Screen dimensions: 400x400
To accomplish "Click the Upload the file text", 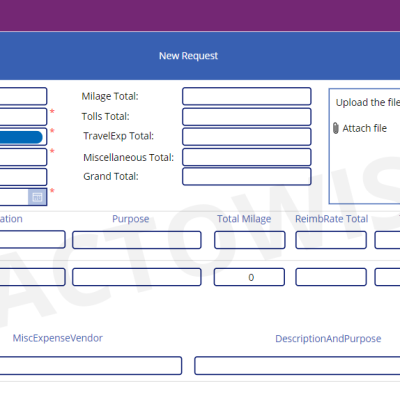I will point(368,102).
